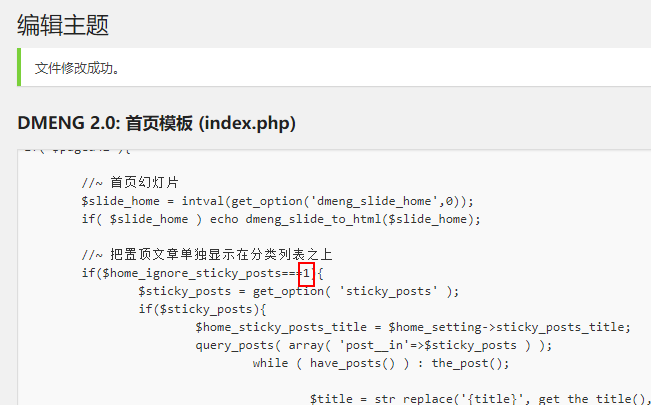Click the opening brace after the red-boxed 1
This screenshot has width=651, height=405.
click(320, 274)
